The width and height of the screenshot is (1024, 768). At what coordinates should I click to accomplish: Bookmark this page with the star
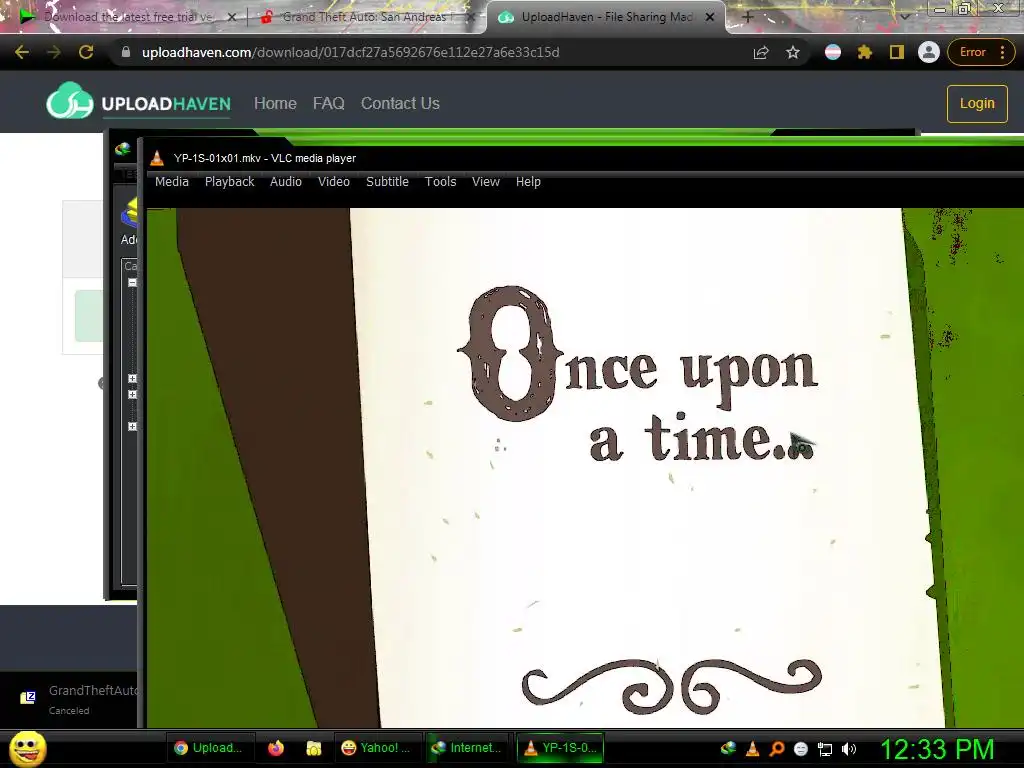coord(793,52)
